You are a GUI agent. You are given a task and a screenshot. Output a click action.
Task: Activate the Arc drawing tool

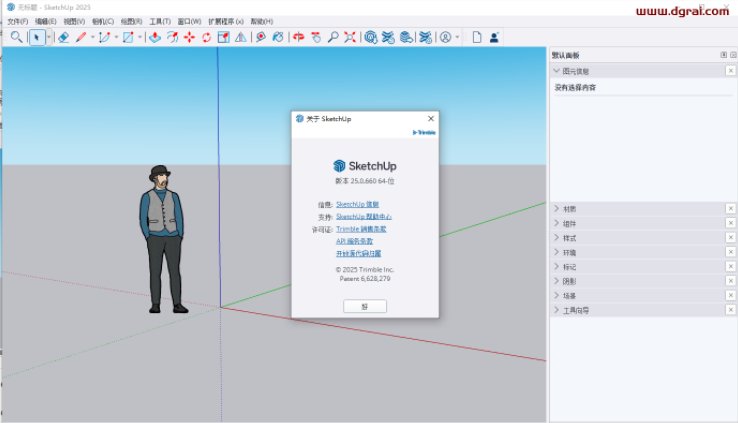pos(104,37)
